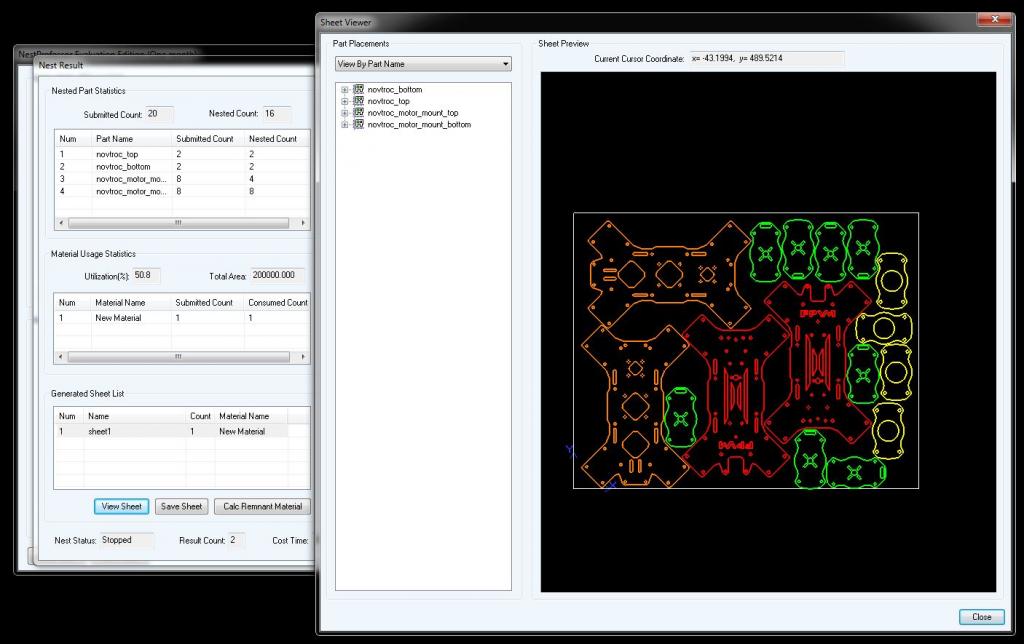Expand the novtroc_motor_mount_top tree node

pos(345,113)
